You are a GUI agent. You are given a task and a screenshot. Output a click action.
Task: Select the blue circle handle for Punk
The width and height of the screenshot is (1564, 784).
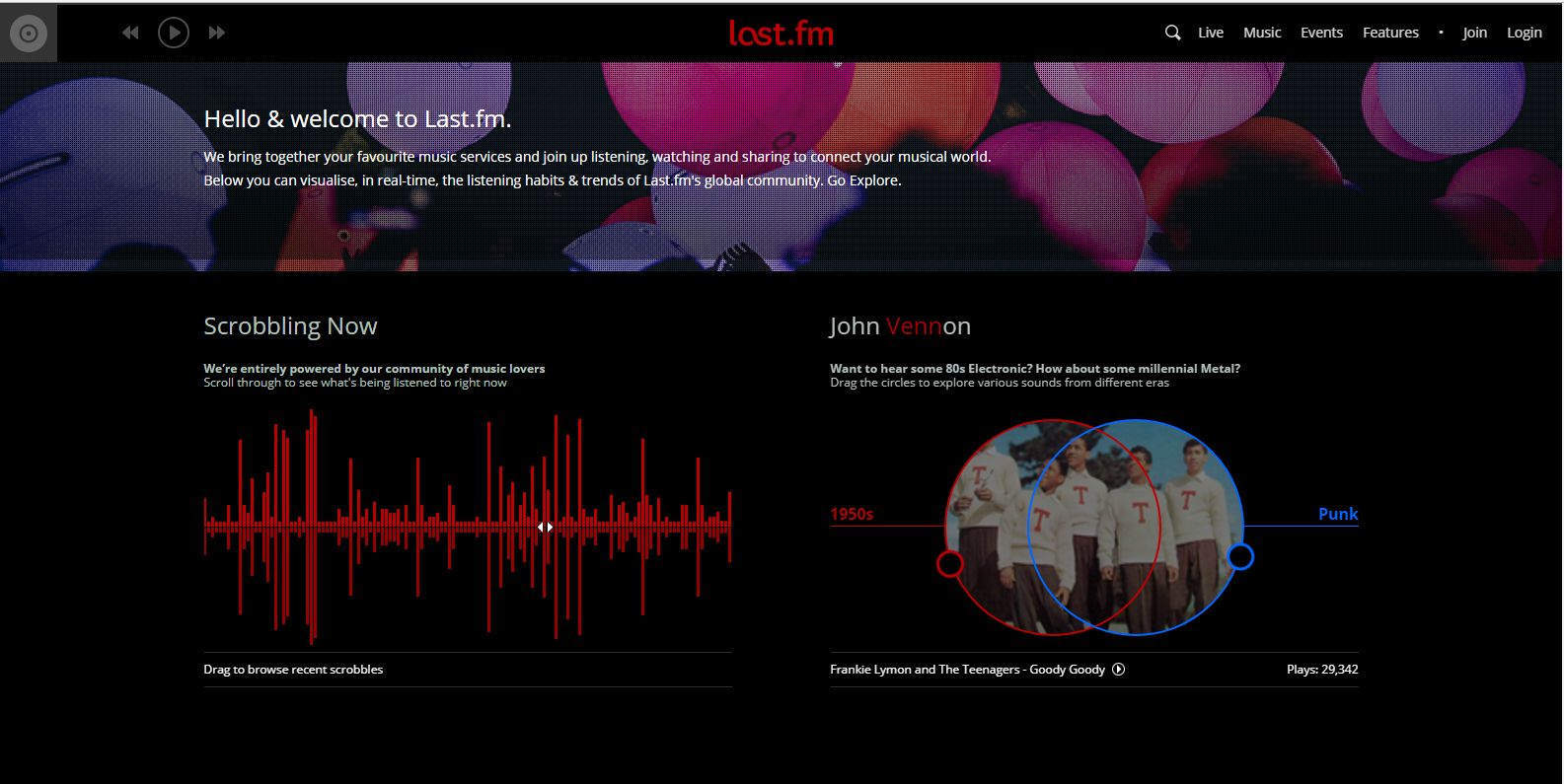click(1240, 557)
